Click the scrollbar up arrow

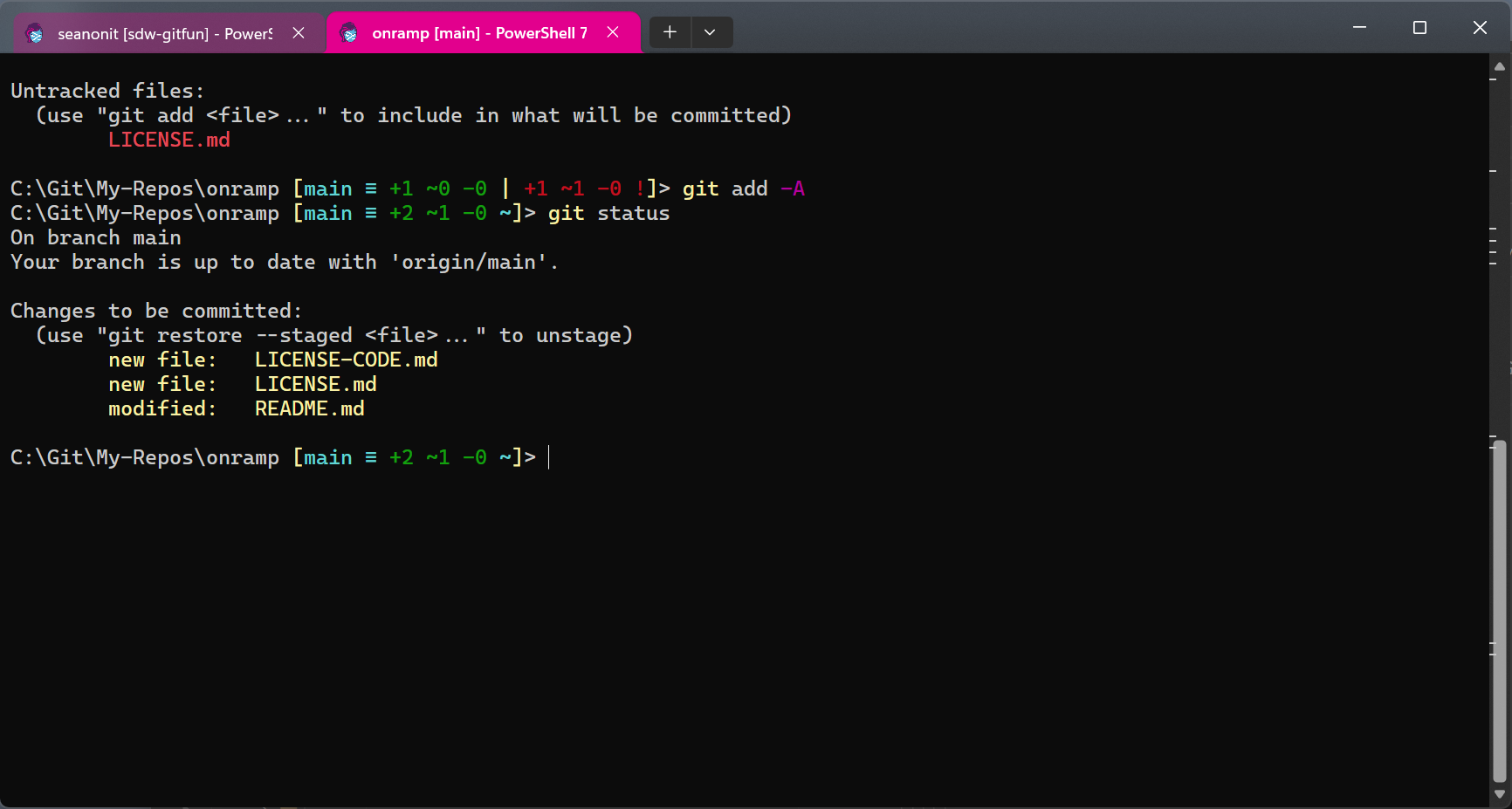[x=1499, y=66]
